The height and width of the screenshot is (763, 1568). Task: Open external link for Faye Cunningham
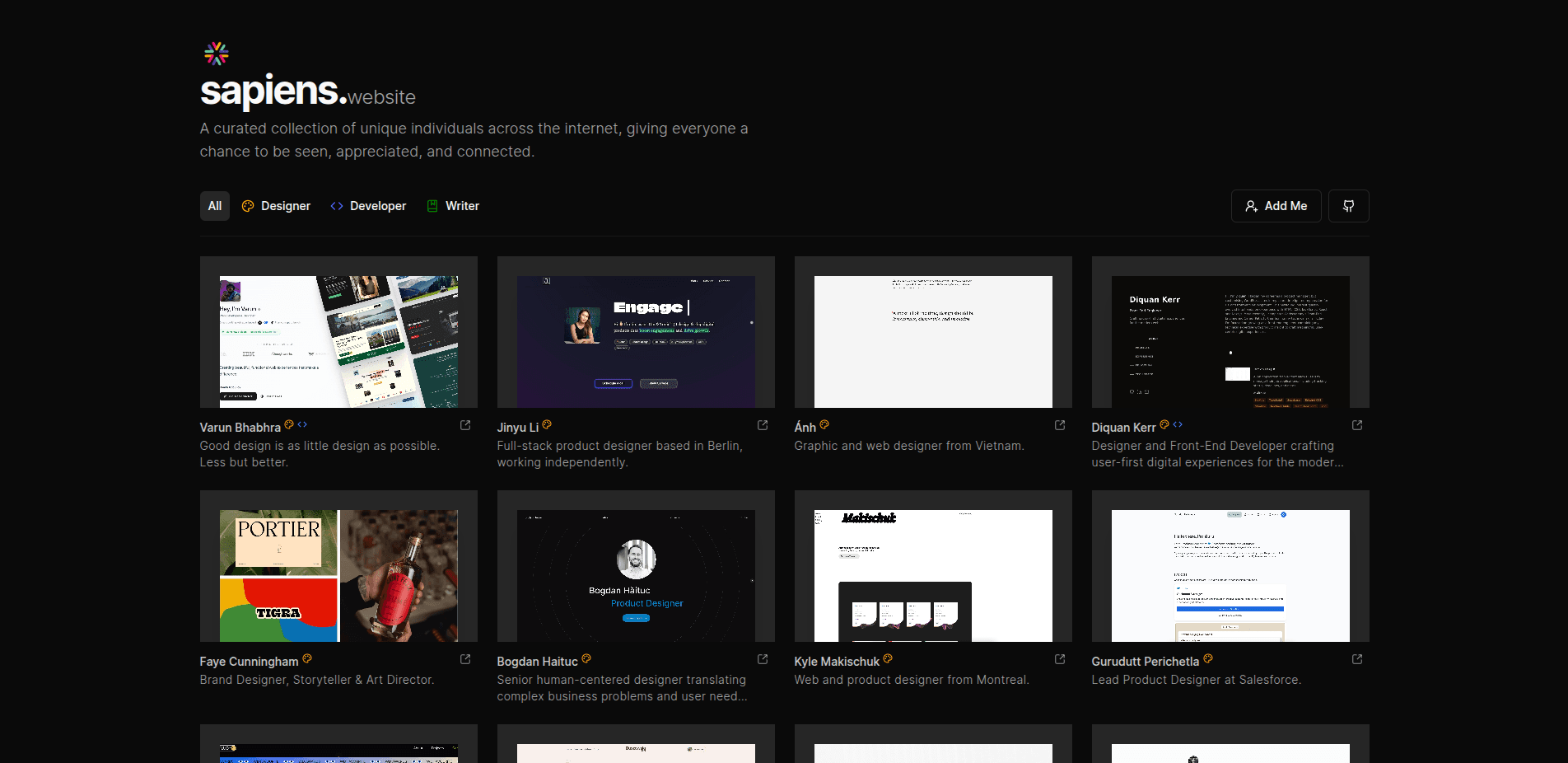click(465, 659)
